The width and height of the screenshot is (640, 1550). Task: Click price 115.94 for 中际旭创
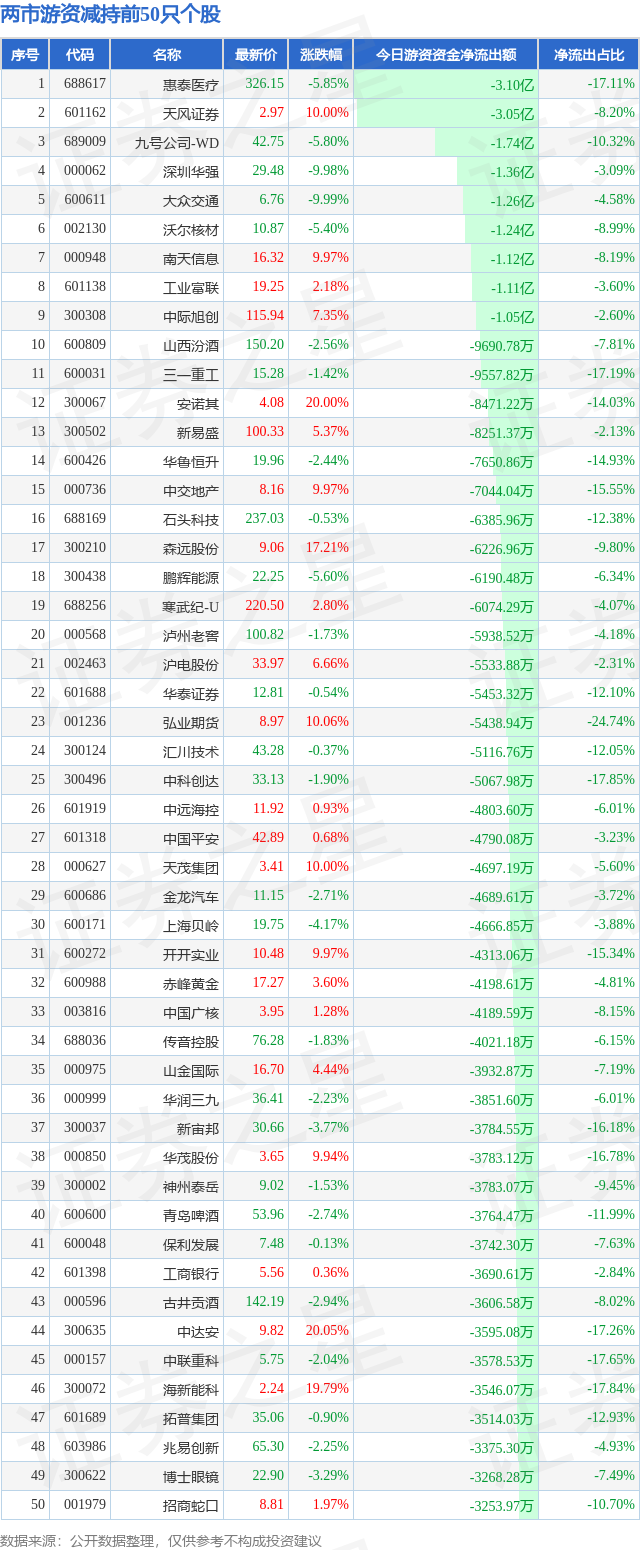click(x=265, y=316)
